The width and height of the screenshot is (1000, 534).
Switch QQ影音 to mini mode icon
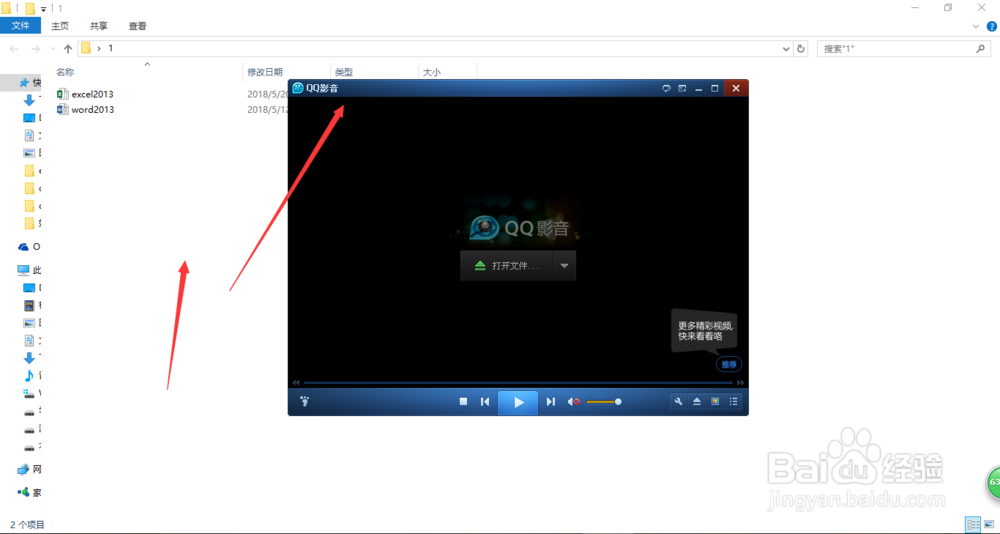click(682, 88)
